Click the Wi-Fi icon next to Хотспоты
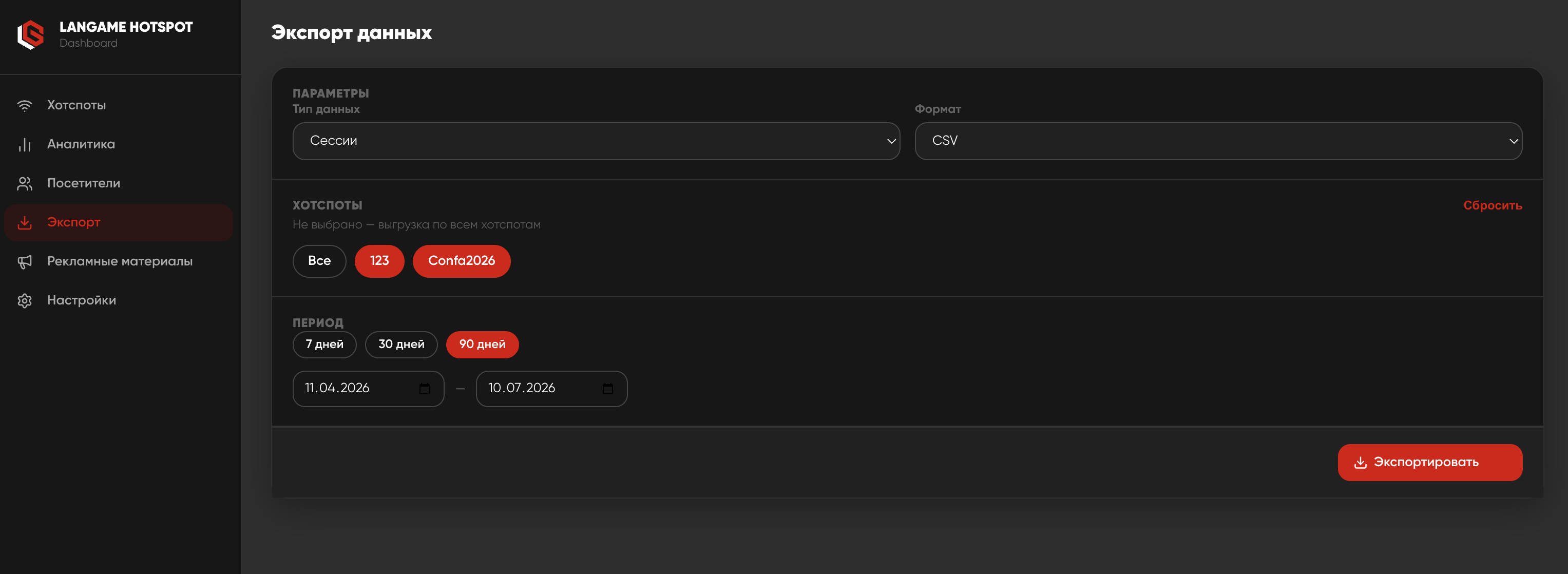1568x574 pixels. tap(24, 105)
